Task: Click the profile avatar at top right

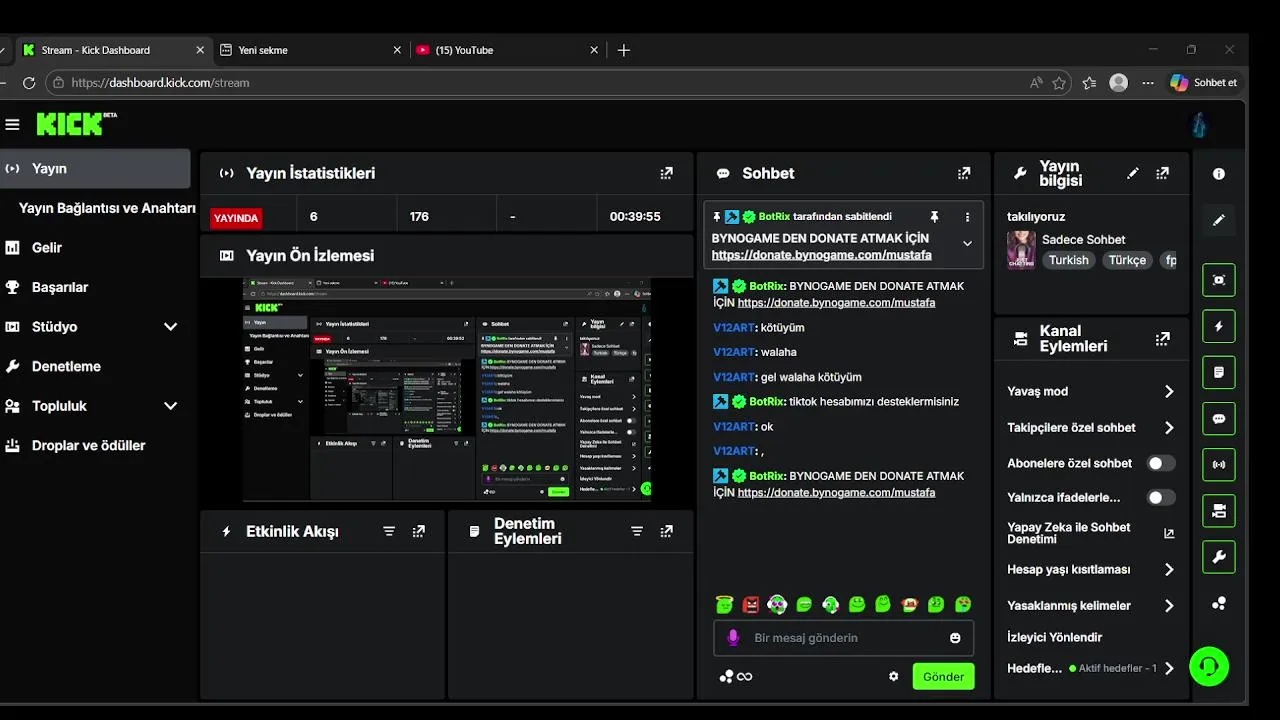Action: click(1200, 125)
